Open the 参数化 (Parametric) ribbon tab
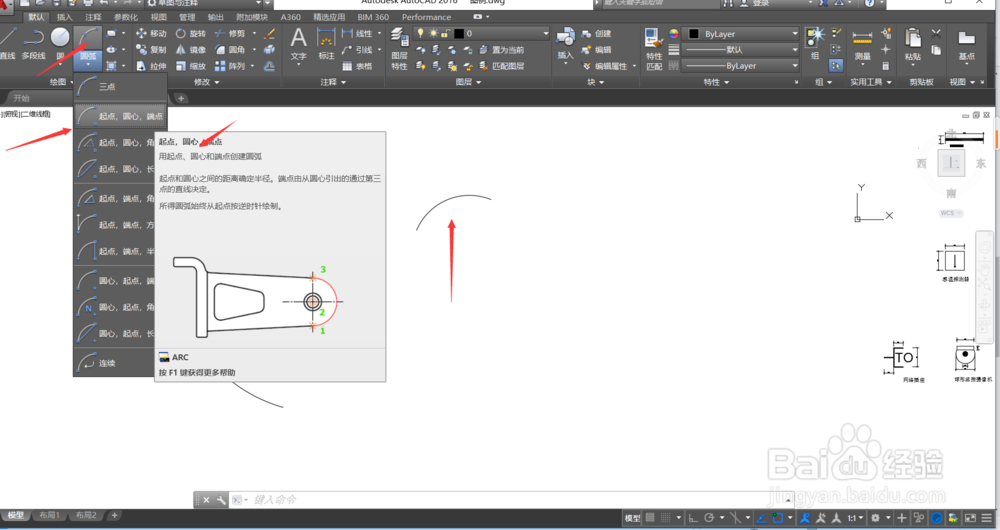1000x530 pixels. (x=125, y=17)
